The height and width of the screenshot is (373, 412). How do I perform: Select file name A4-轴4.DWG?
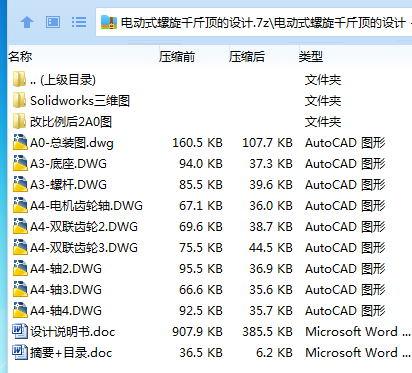[66, 311]
